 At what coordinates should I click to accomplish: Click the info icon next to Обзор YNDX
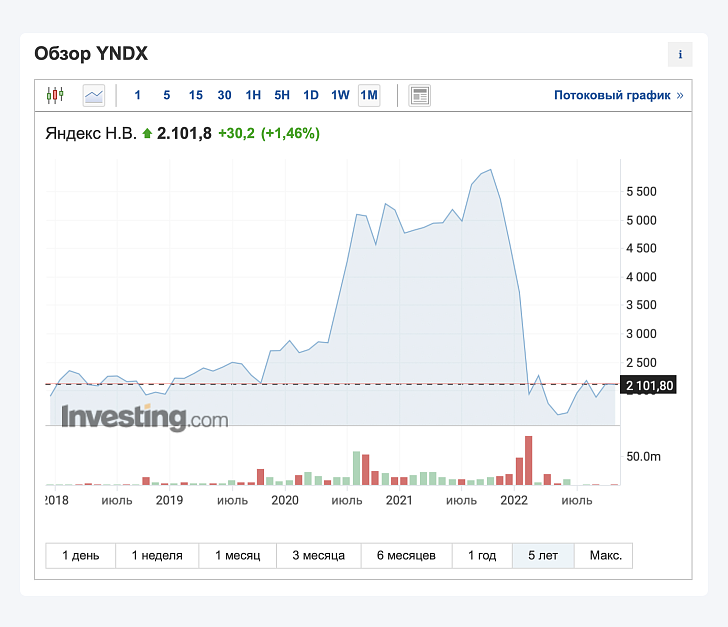(x=680, y=54)
